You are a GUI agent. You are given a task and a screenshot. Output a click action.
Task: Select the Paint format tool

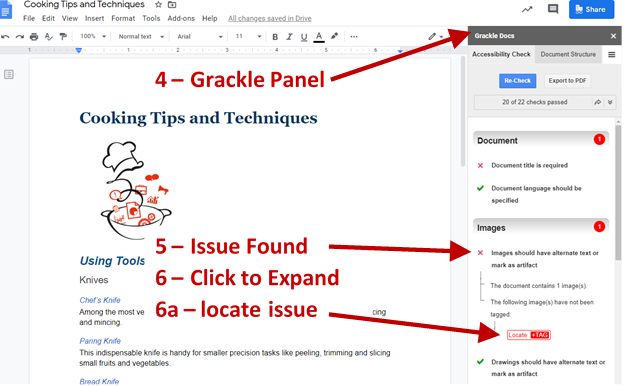point(63,37)
